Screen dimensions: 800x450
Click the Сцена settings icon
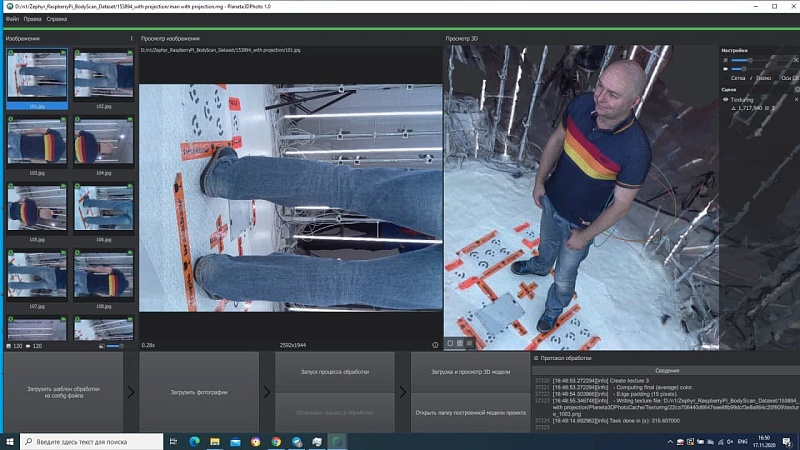(797, 89)
